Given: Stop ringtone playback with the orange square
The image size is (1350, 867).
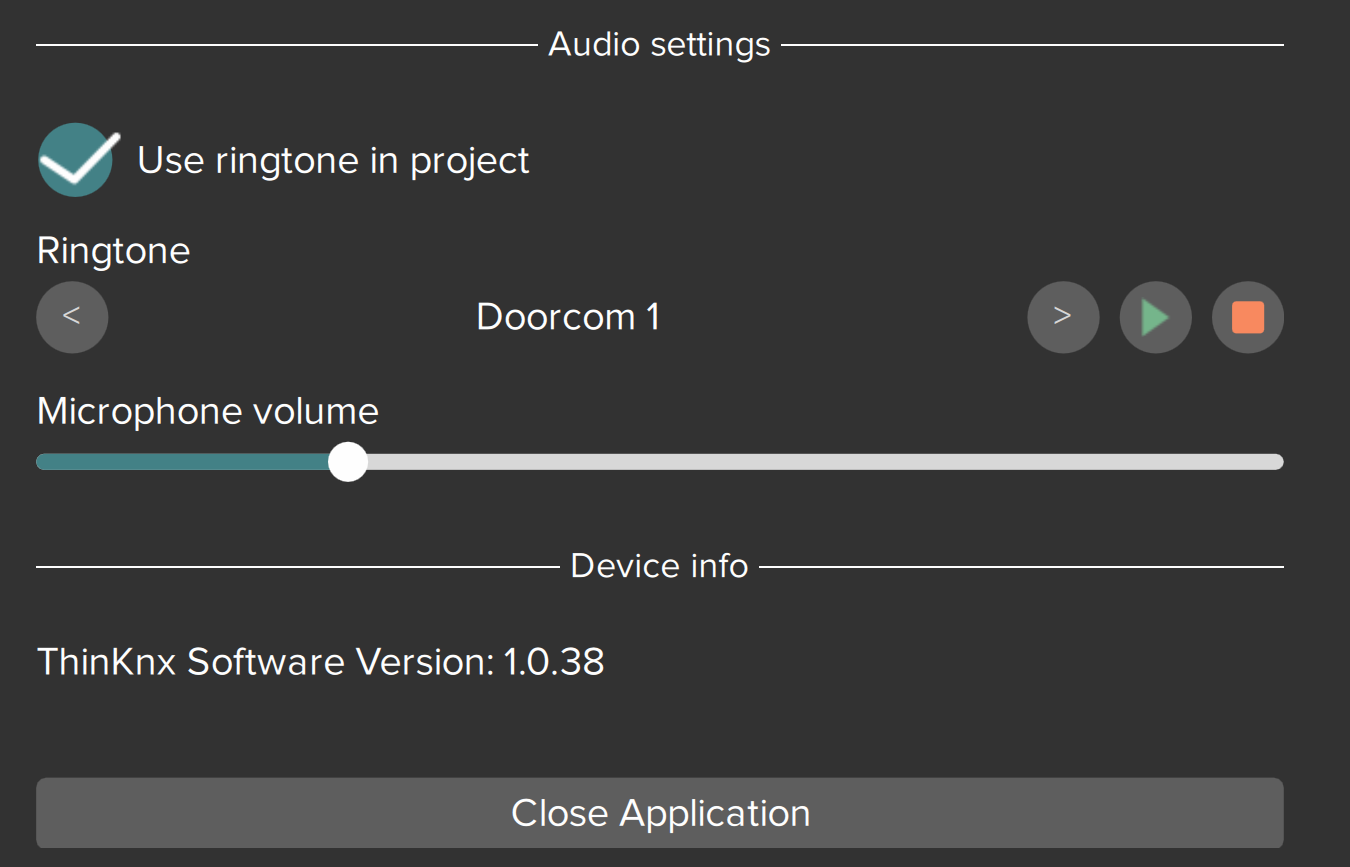Looking at the screenshot, I should click(1247, 318).
